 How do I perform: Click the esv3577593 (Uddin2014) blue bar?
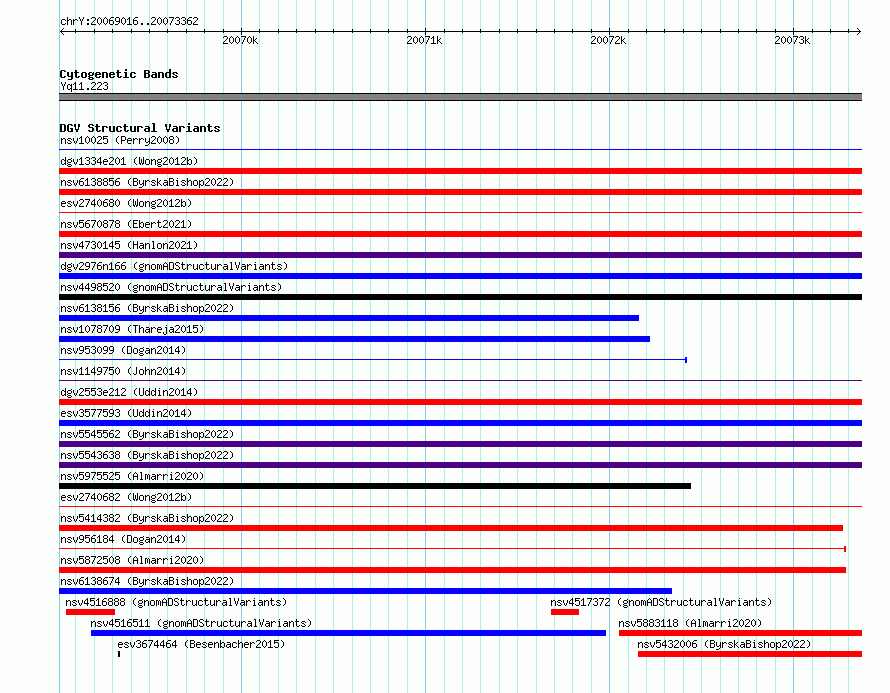point(460,423)
